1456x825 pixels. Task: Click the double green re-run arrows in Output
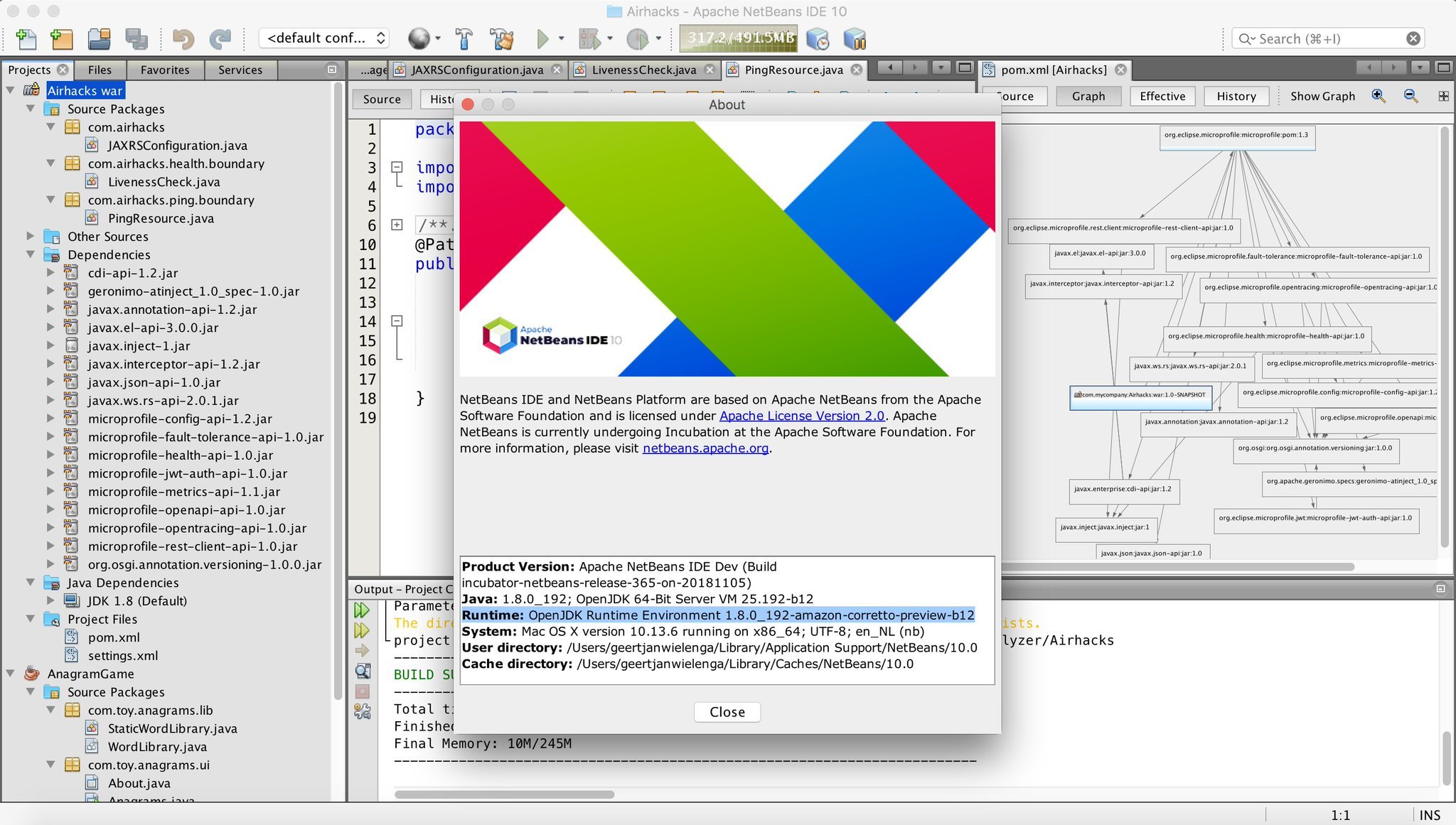pyautogui.click(x=362, y=610)
